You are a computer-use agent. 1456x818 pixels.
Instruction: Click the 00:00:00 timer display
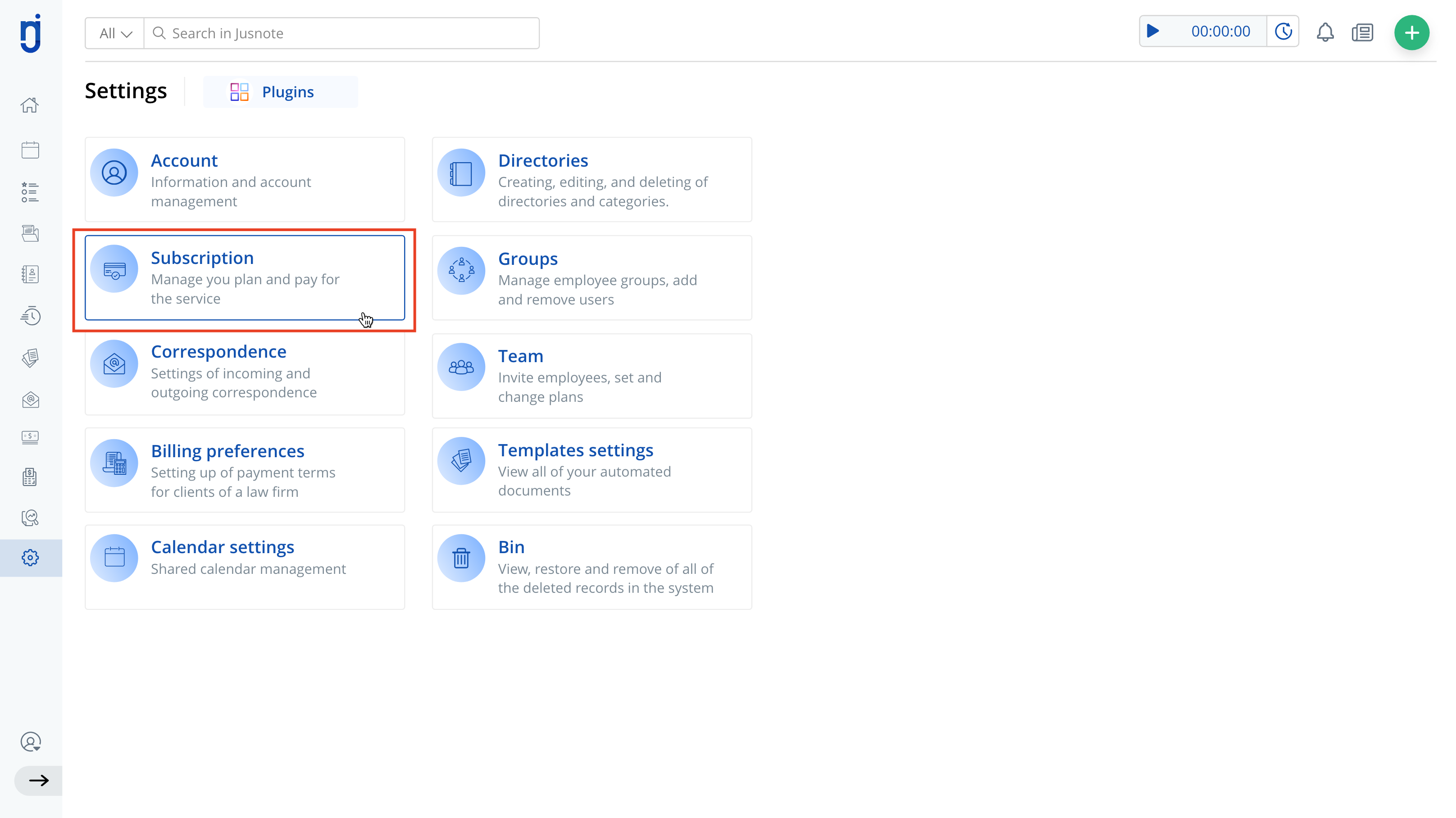[x=1220, y=32]
